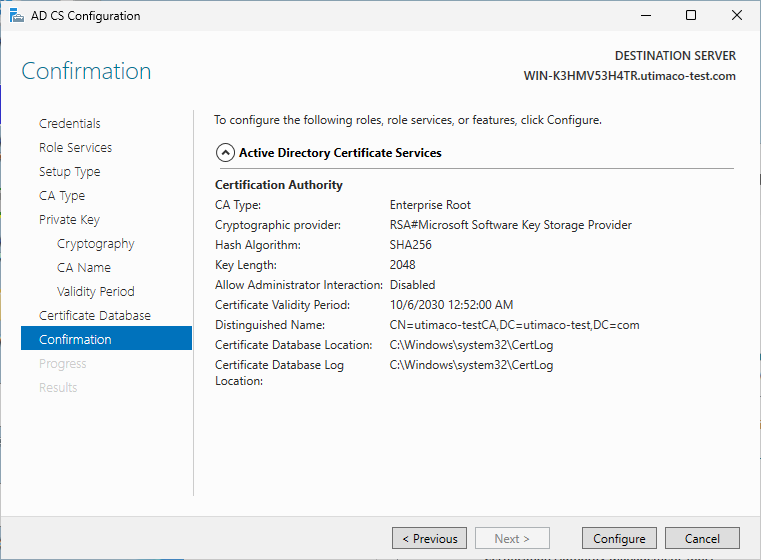This screenshot has width=761, height=560.
Task: Click the 'Key Length:' label
Action: click(246, 265)
